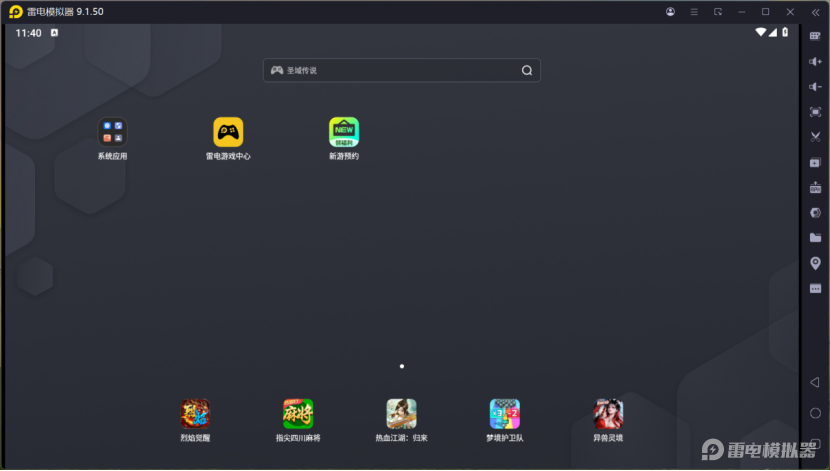Open the shared folder icon in sidebar
The width and height of the screenshot is (830, 471).
(815, 238)
